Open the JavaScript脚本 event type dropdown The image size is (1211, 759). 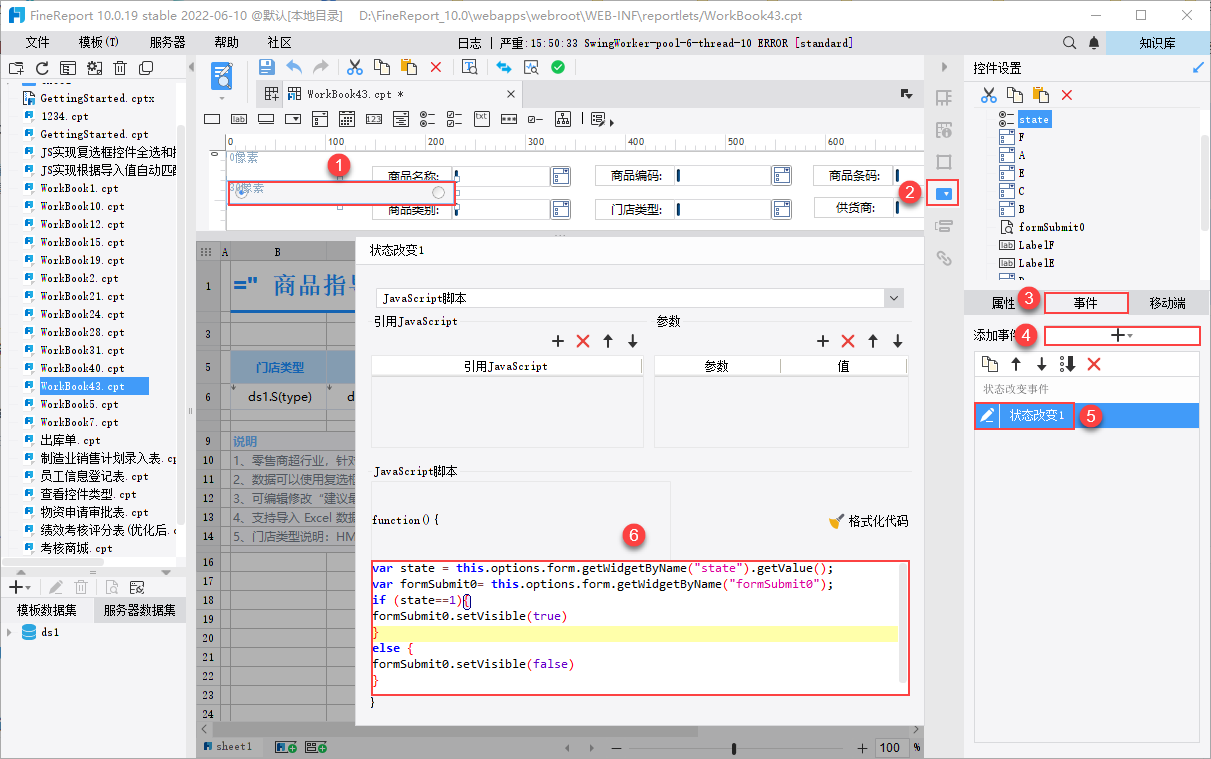pos(894,298)
